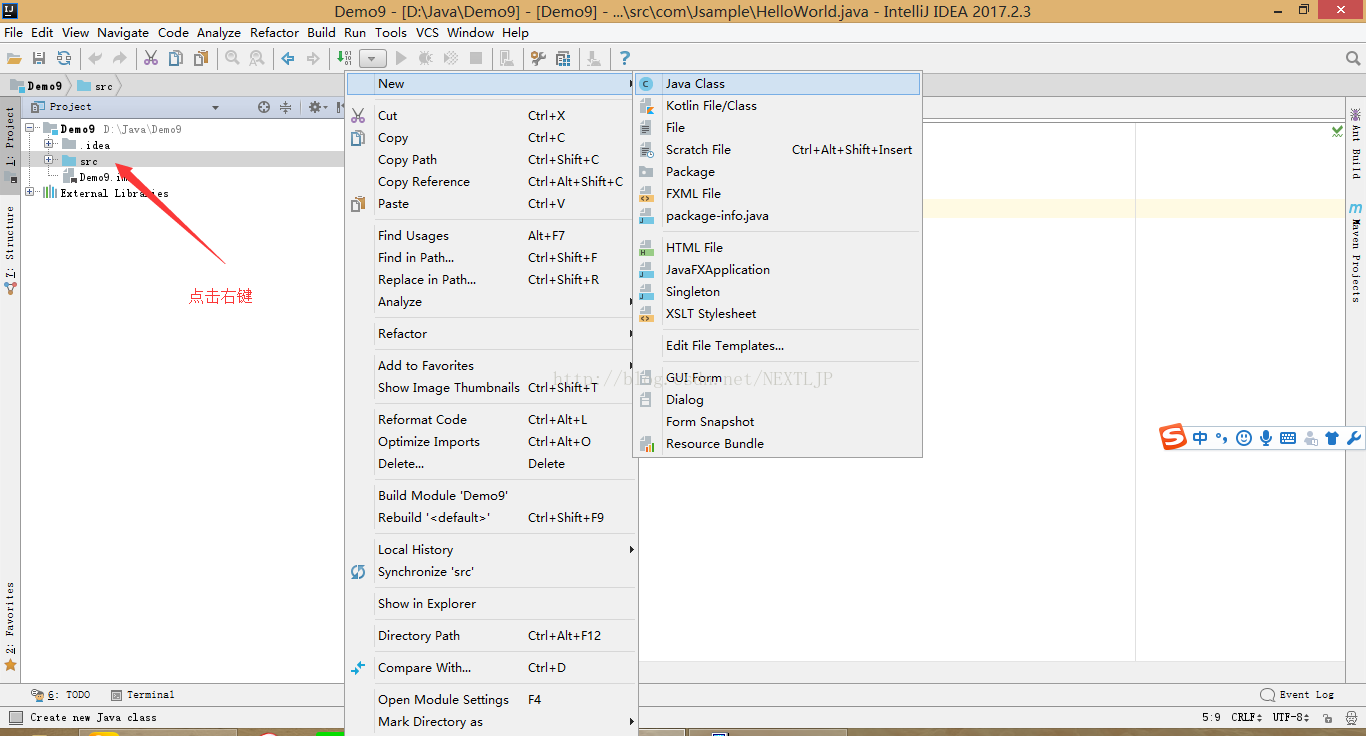
Task: Open the File menu
Action: 13,32
